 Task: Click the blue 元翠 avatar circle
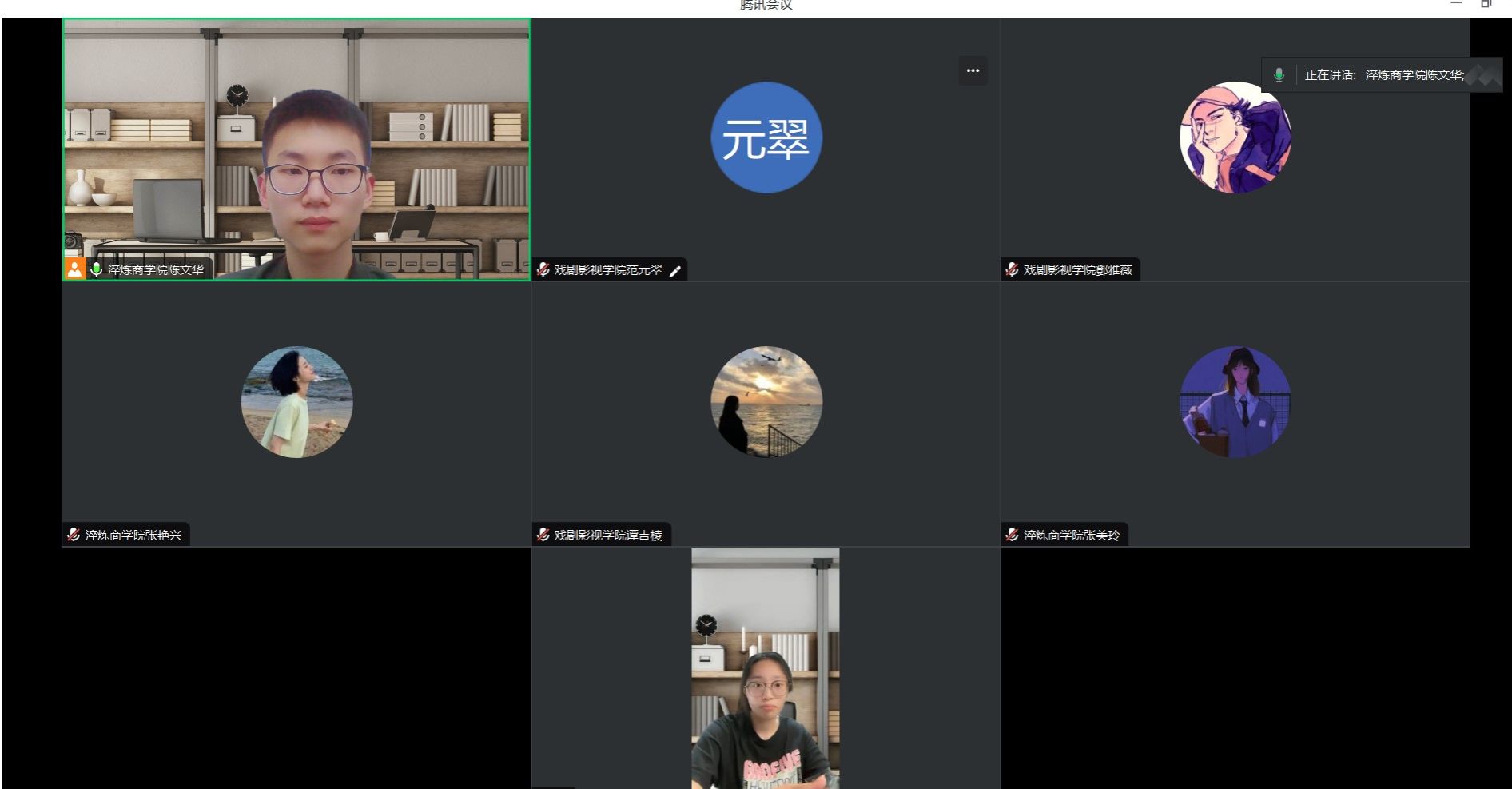point(766,137)
